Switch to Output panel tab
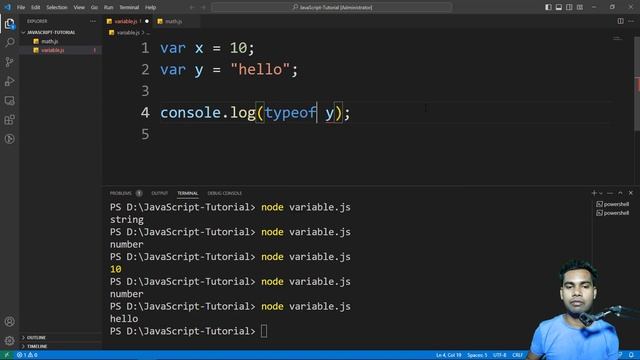640x360 pixels. pos(160,193)
